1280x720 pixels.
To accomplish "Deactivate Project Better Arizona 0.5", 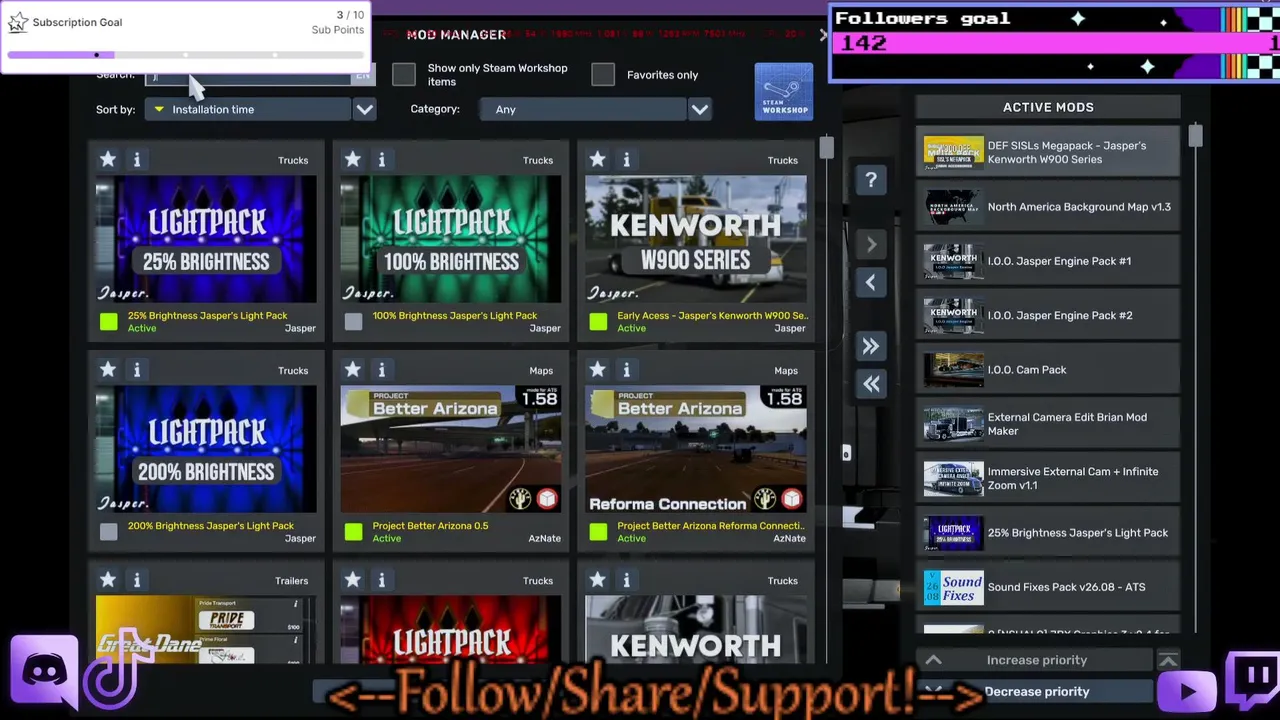I will point(354,531).
